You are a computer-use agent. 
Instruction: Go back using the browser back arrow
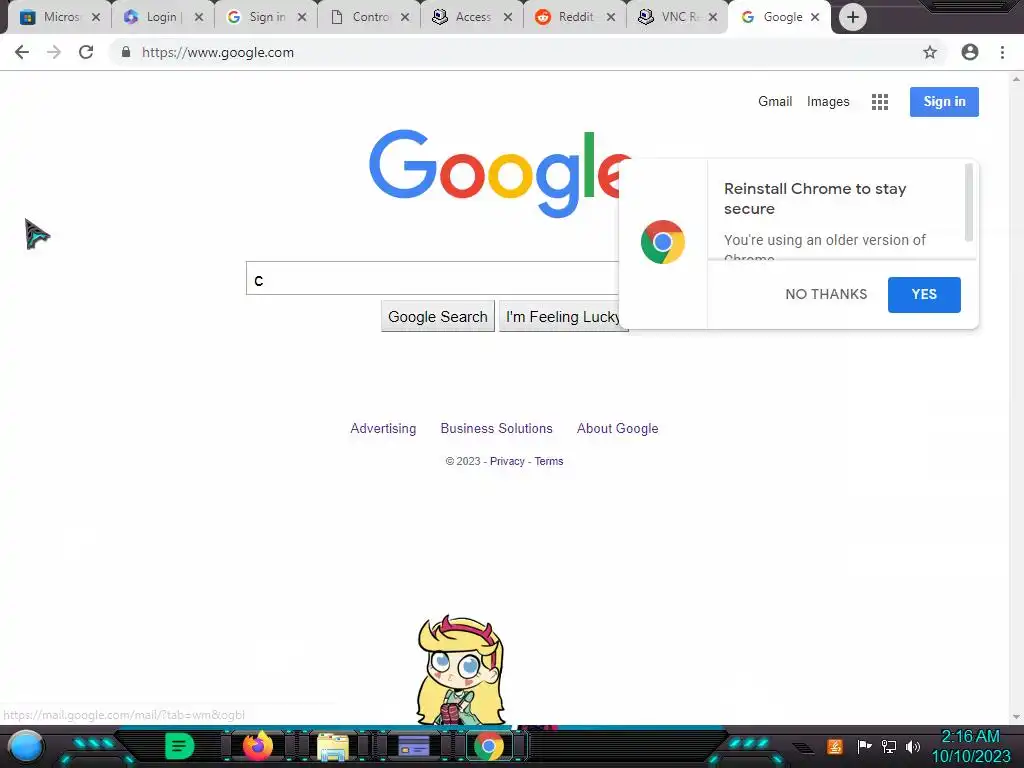(x=22, y=52)
